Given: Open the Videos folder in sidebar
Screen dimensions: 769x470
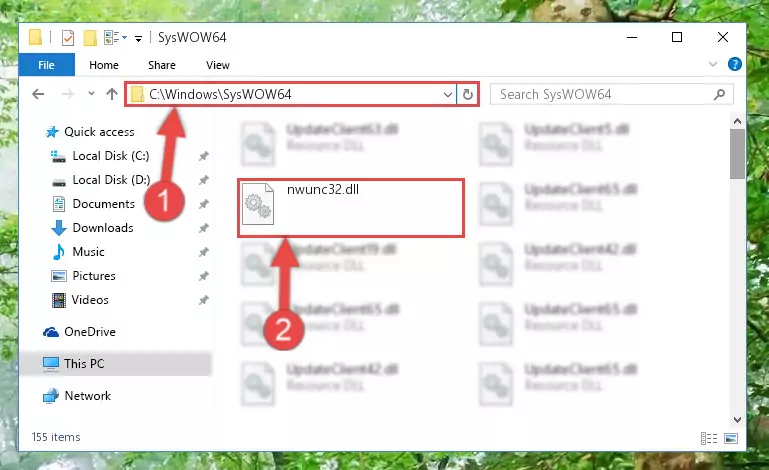Looking at the screenshot, I should (x=90, y=300).
